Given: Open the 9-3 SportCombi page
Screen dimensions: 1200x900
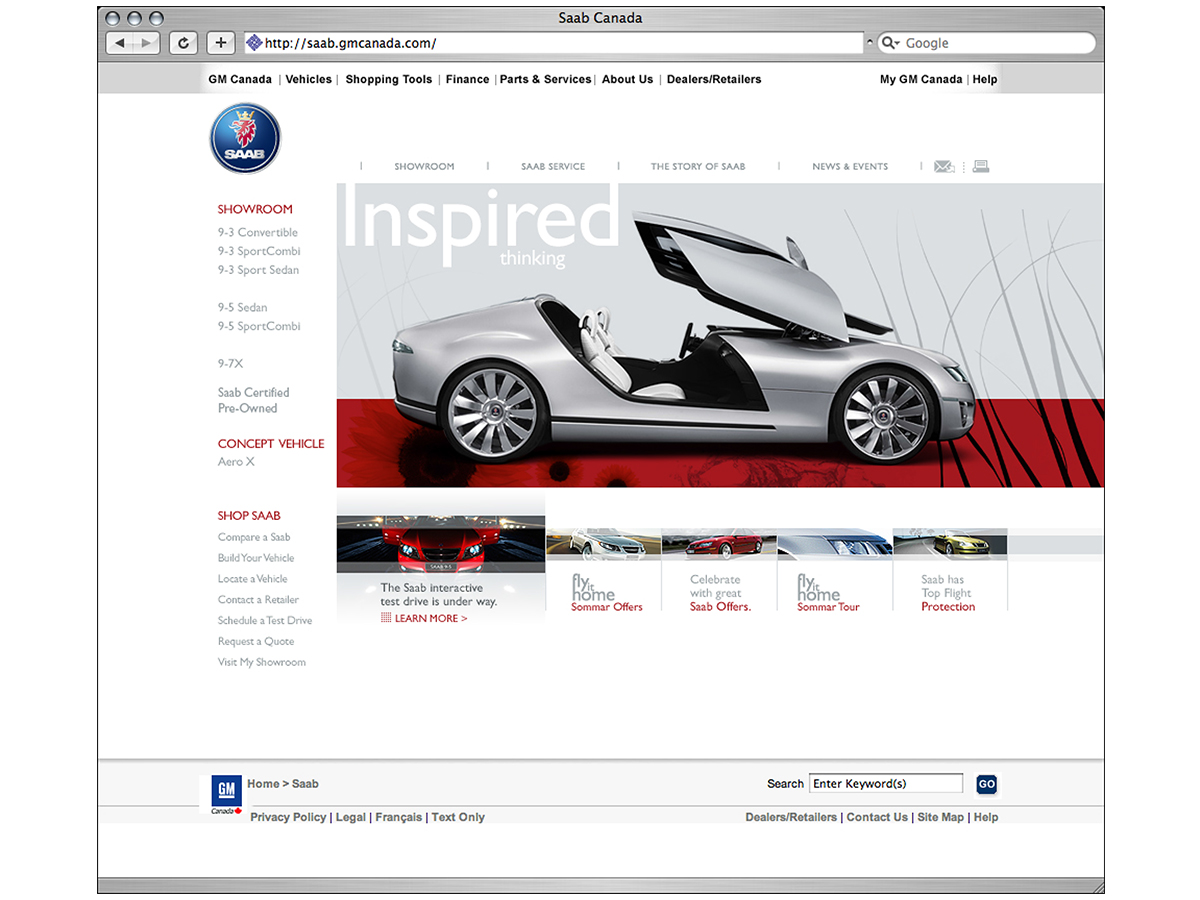Looking at the screenshot, I should coord(259,252).
